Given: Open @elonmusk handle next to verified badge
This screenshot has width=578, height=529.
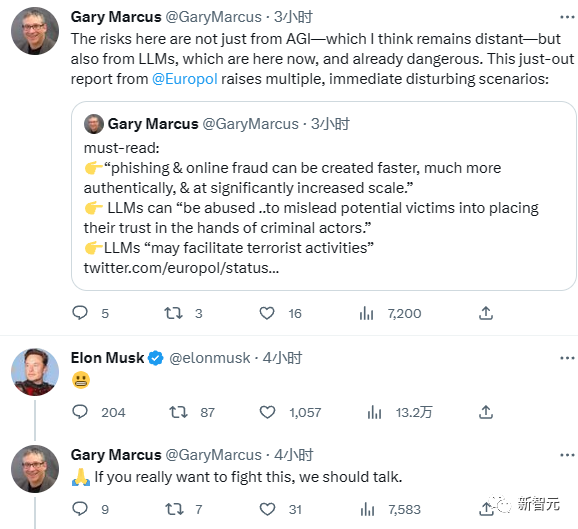Looking at the screenshot, I should click(209, 358).
